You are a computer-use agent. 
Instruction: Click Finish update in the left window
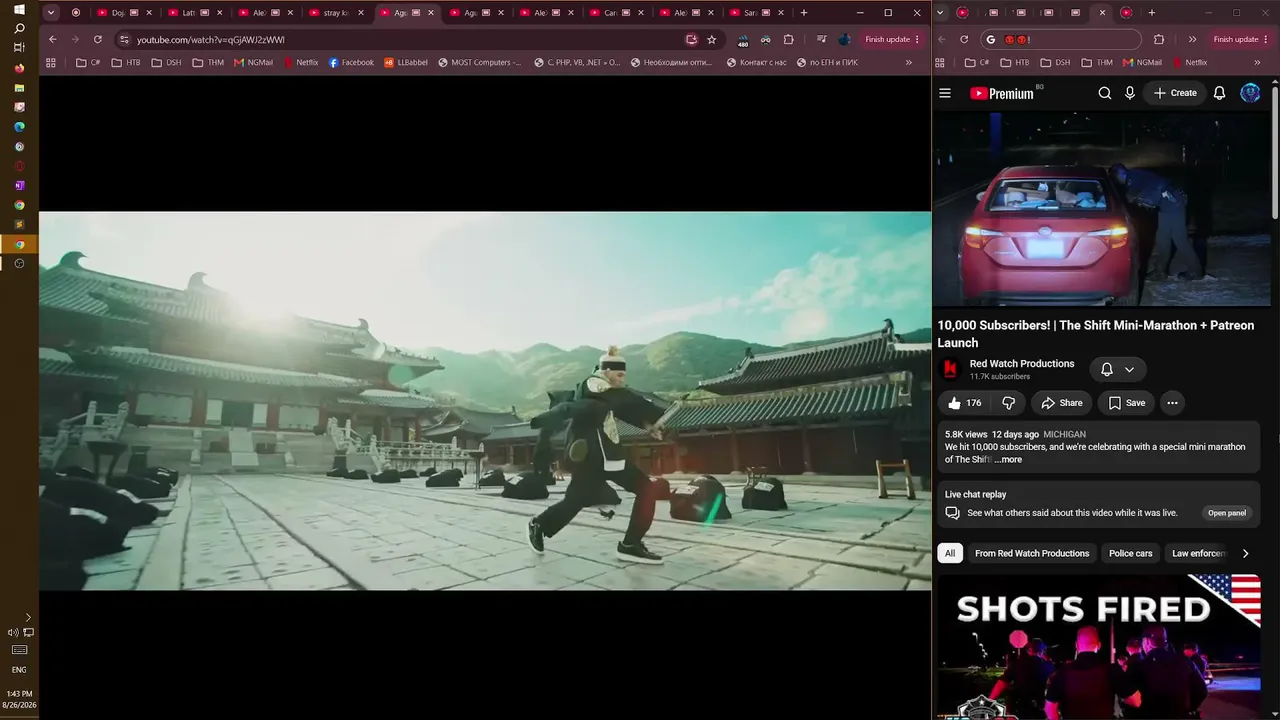point(893,39)
